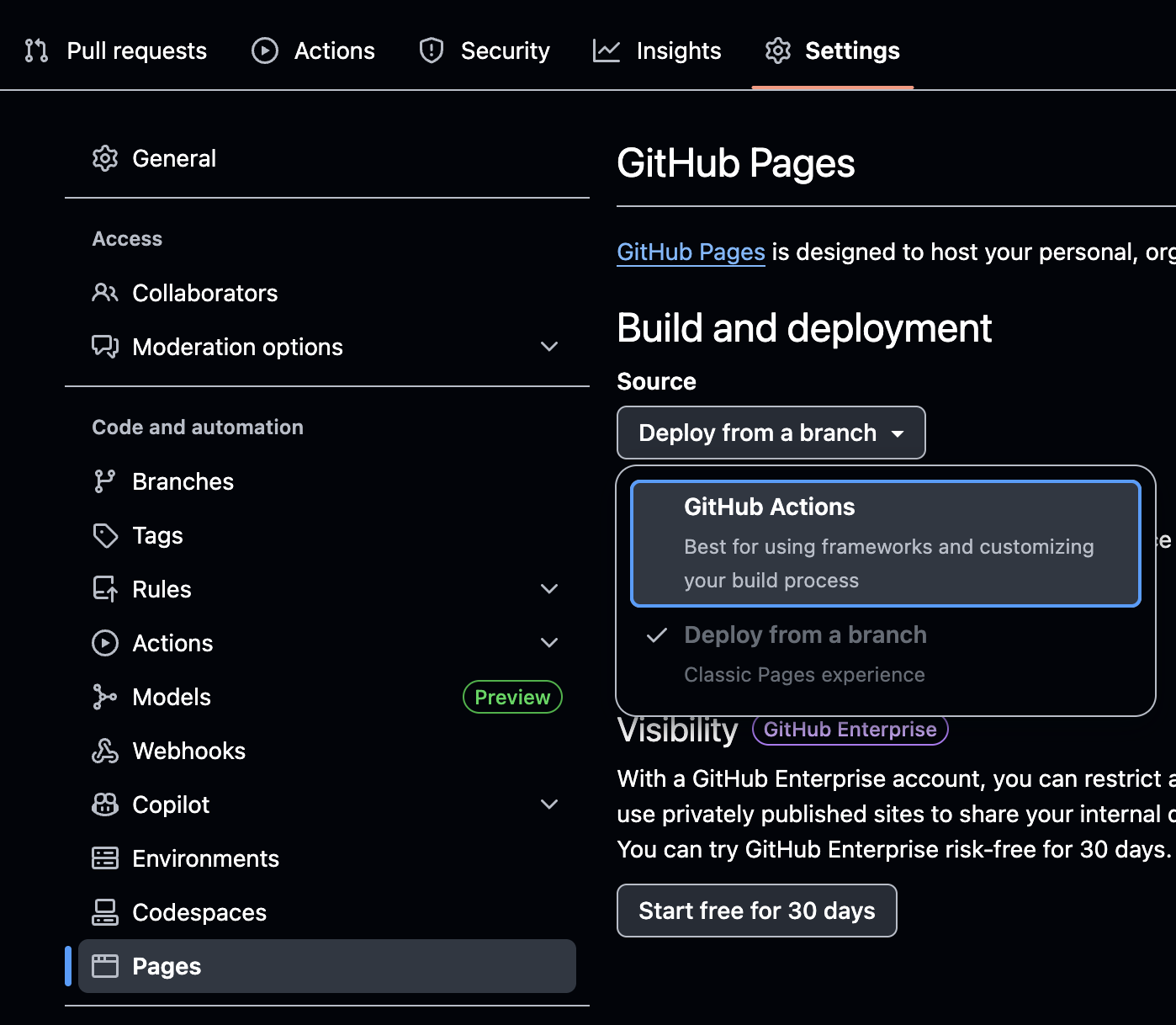The image size is (1176, 1025).
Task: Open General settings in the sidebar
Action: pos(327,158)
